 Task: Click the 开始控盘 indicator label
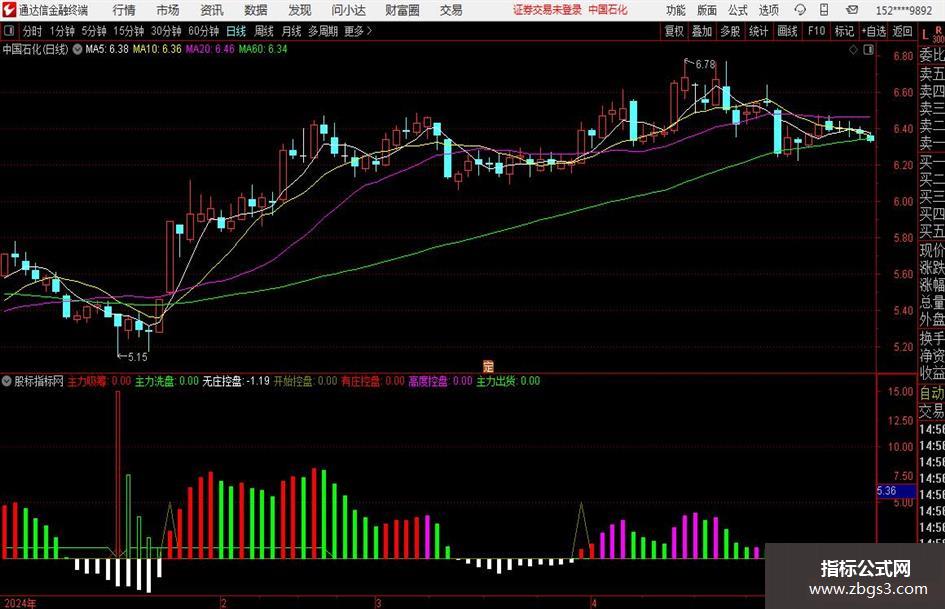coord(306,381)
